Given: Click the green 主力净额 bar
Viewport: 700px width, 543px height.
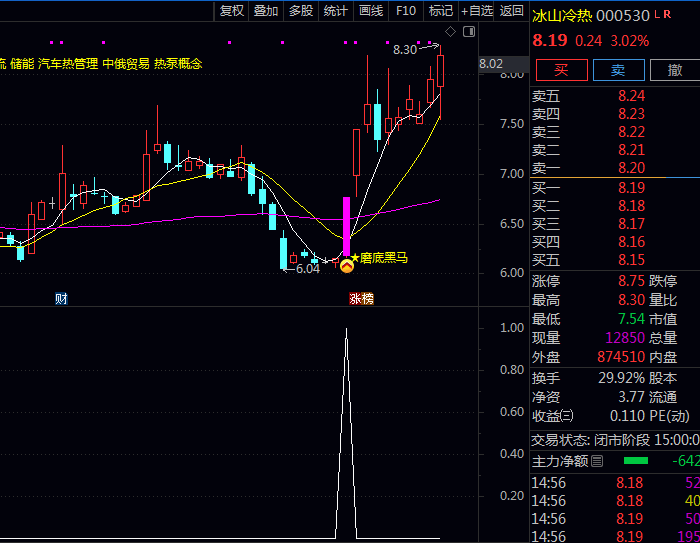Looking at the screenshot, I should [636, 461].
